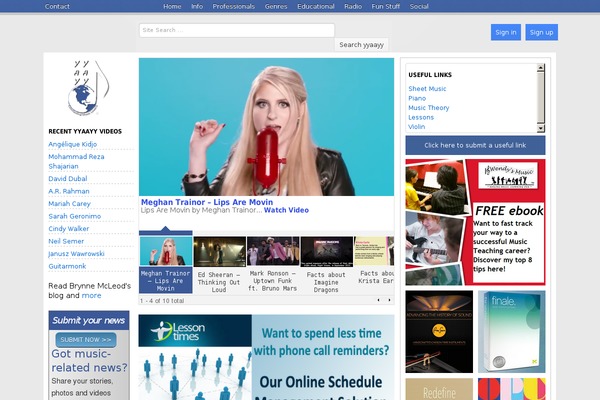Click 'Click here to submit a useful link'
Screen dimensions: 600x400
coord(475,145)
